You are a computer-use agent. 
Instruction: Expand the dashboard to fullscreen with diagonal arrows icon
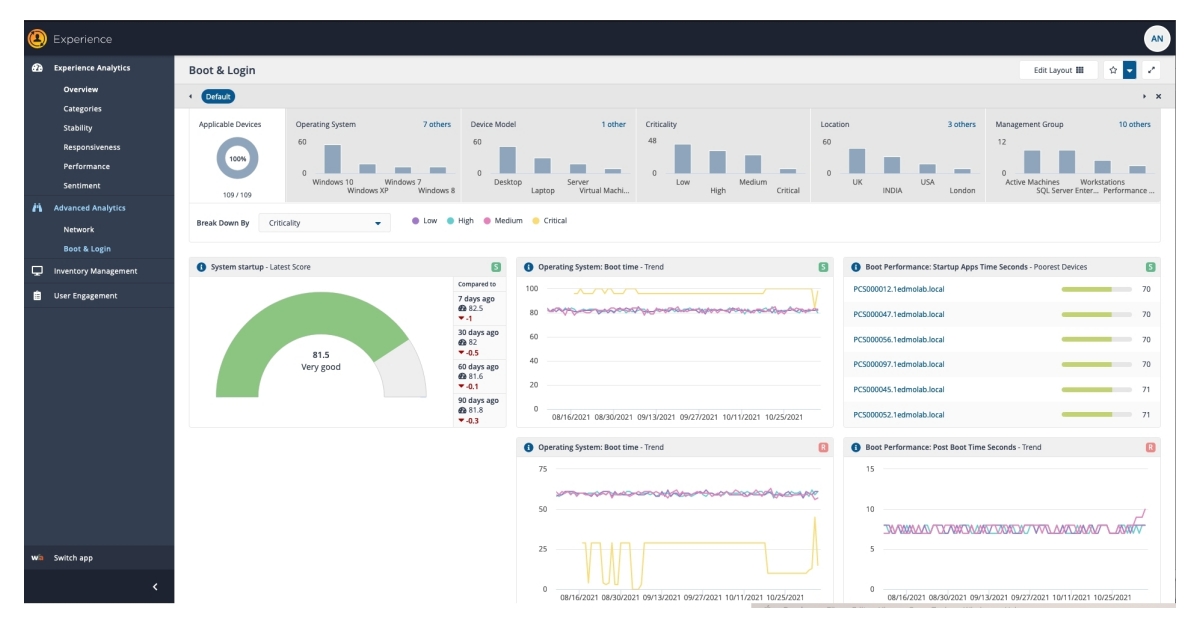click(1149, 70)
